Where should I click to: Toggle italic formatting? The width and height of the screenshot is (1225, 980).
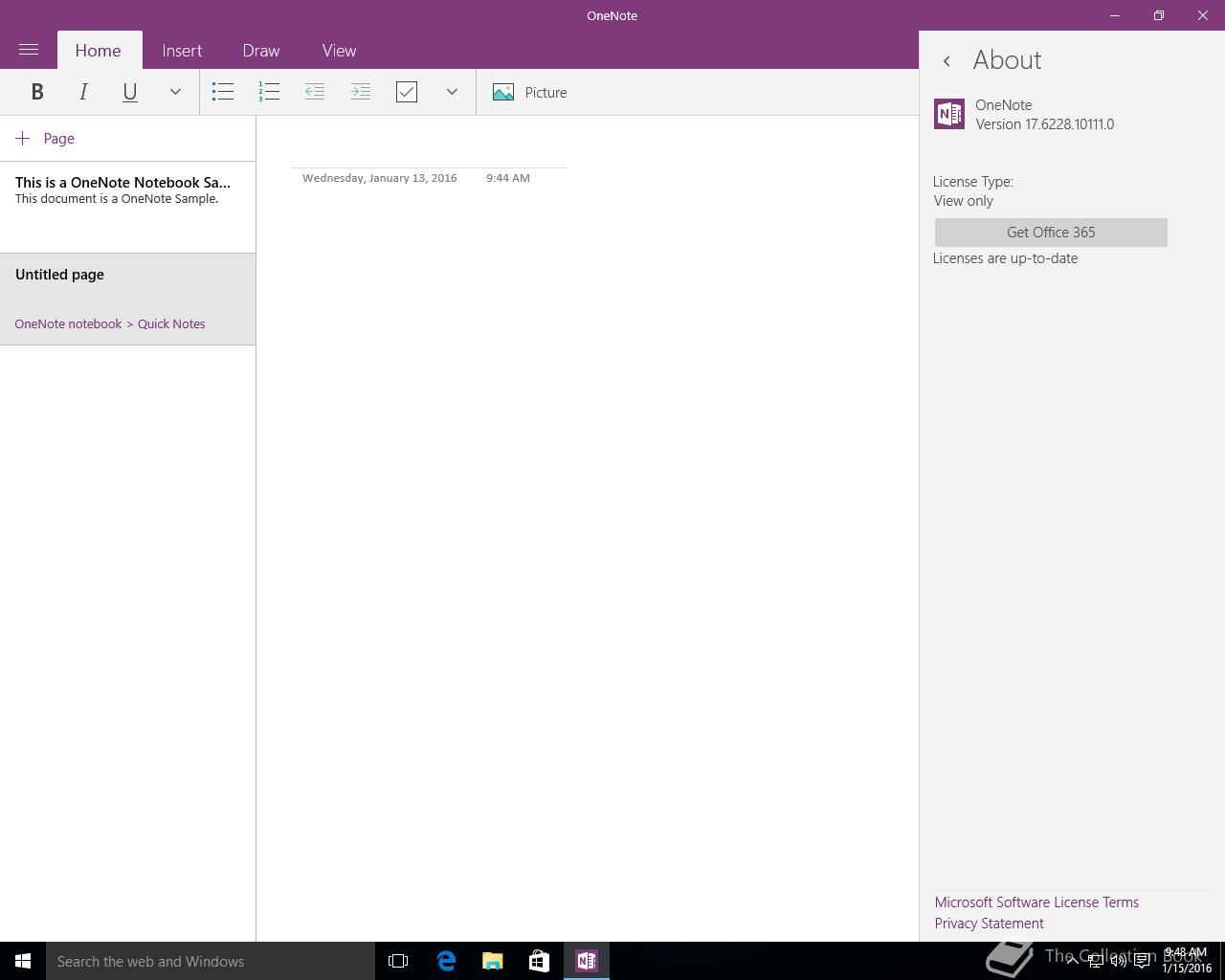click(83, 92)
